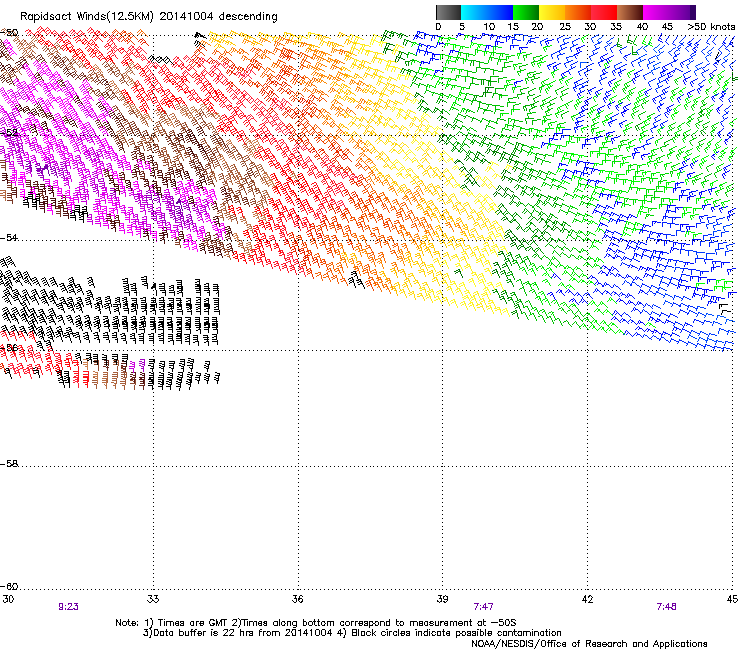Click the latitude label '-60'
Image resolution: width=740 pixels, height=650 pixels.
click(9, 587)
